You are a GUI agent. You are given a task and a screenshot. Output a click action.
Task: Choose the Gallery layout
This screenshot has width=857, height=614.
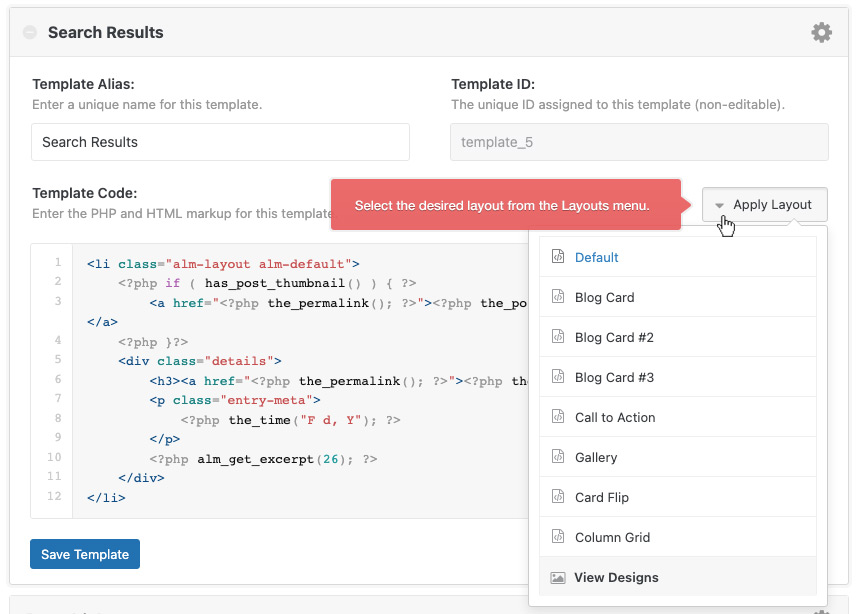tap(678, 457)
